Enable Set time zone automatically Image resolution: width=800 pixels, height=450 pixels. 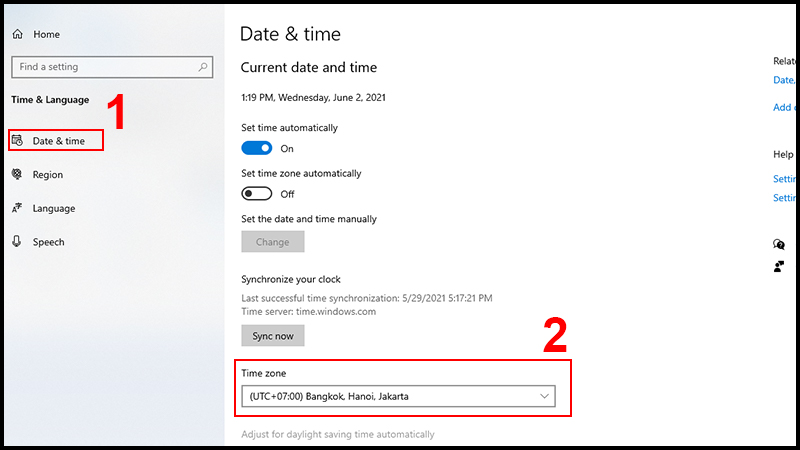coord(257,193)
